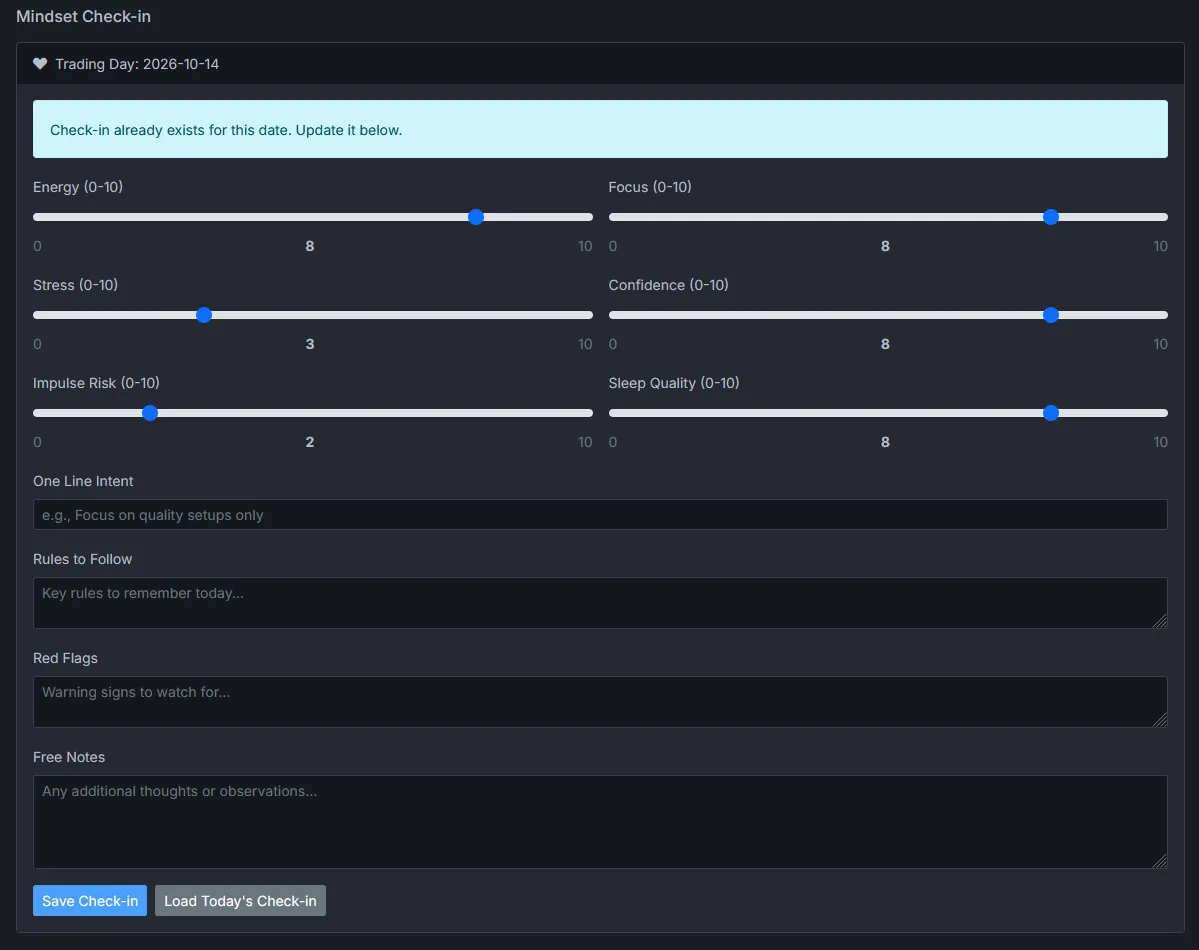The width and height of the screenshot is (1199, 950).
Task: Click the Focus slider handle
Action: pos(1051,217)
